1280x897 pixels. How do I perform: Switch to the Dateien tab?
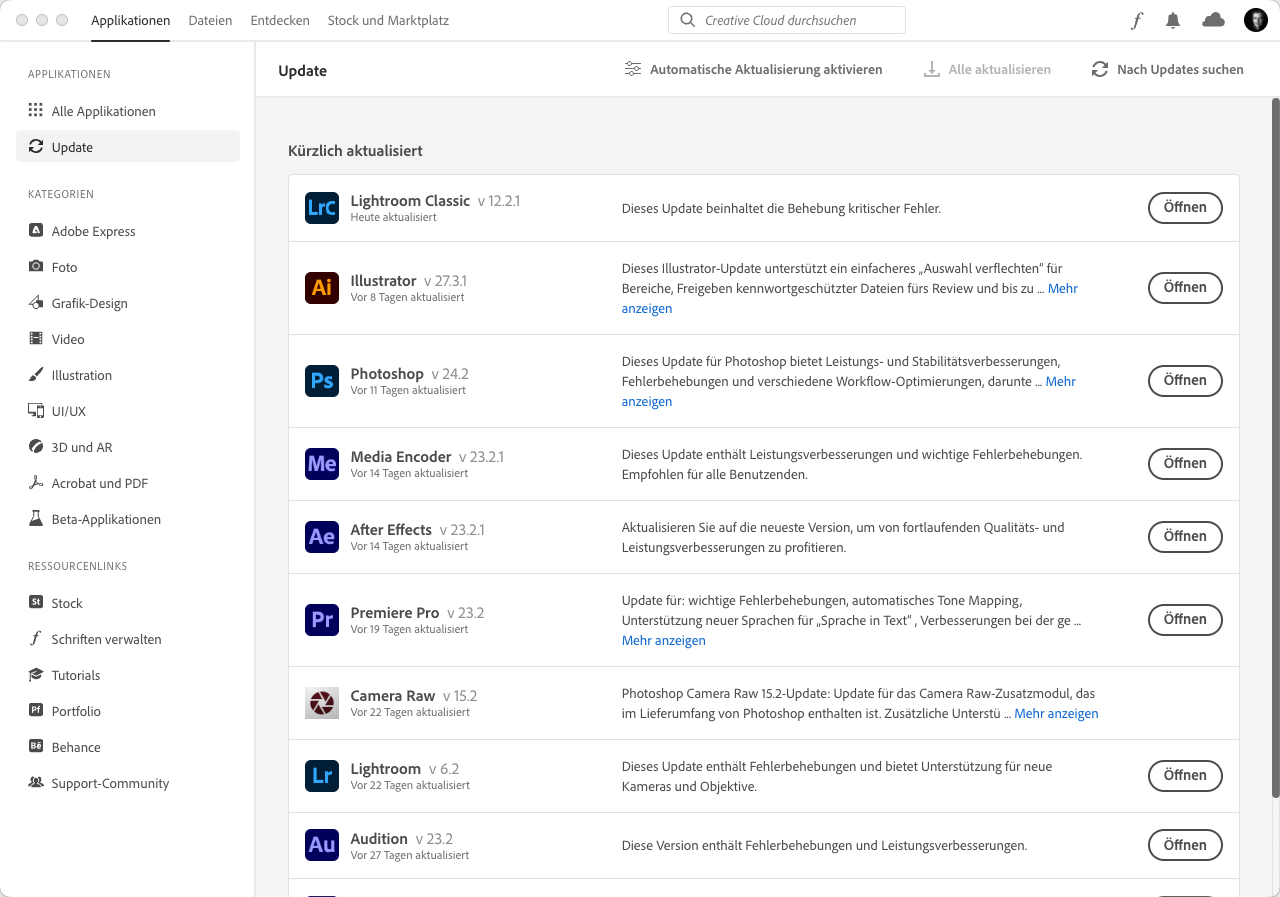coord(210,20)
